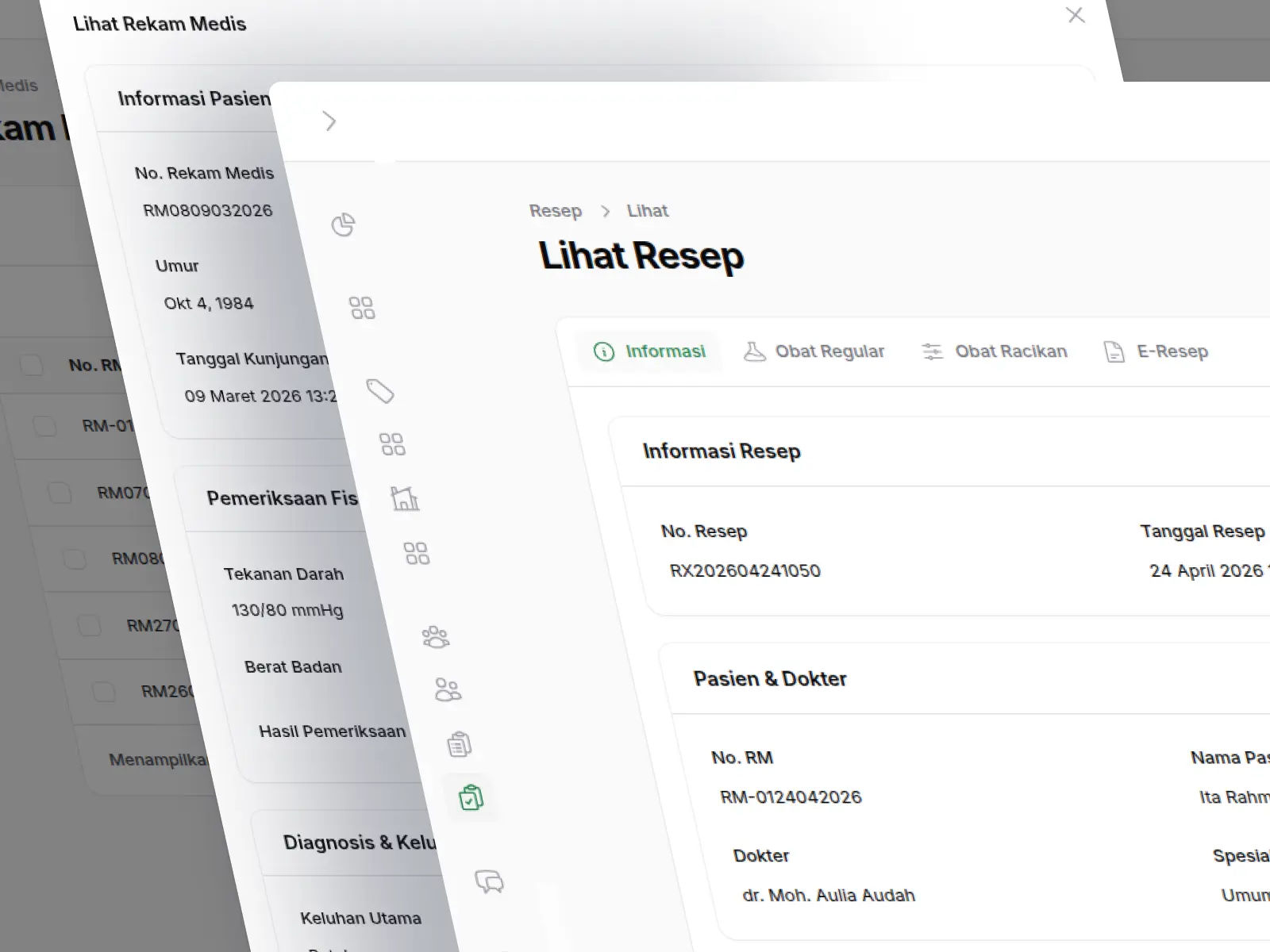Click the No. Rekam Medis label
The image size is (1270, 952).
[x=204, y=173]
